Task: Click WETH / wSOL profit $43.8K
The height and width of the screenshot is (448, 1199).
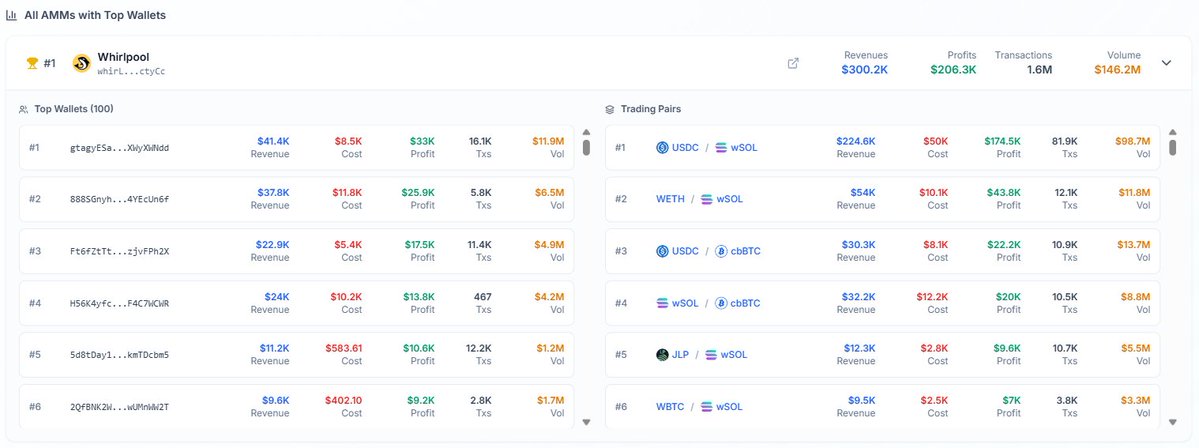Action: coord(1002,193)
